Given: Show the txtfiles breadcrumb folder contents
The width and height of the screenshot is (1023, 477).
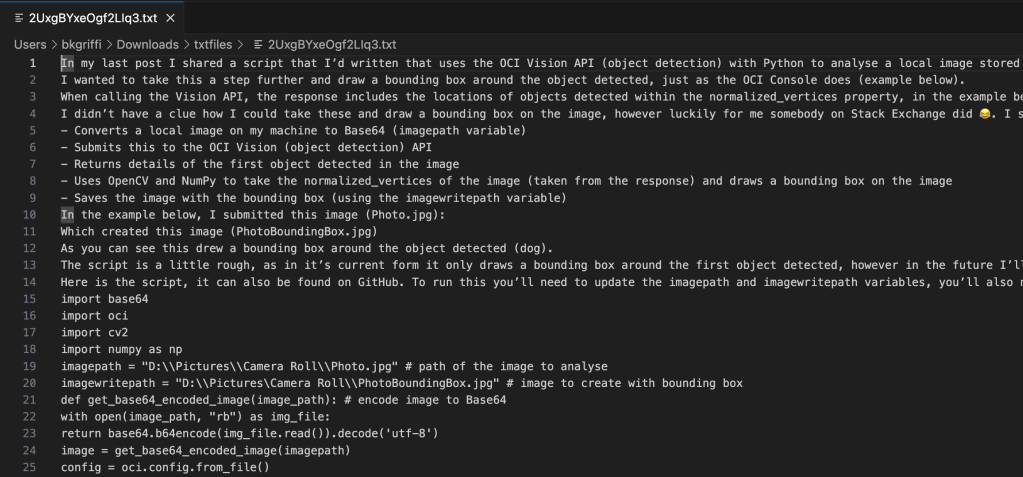Looking at the screenshot, I should 218,44.
